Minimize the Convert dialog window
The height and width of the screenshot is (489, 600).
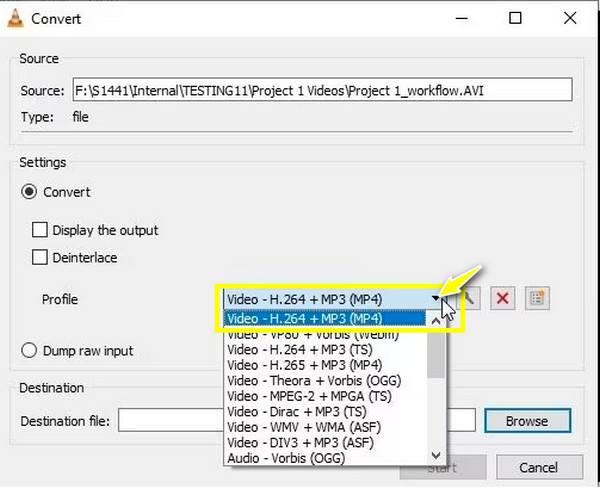(x=462, y=18)
